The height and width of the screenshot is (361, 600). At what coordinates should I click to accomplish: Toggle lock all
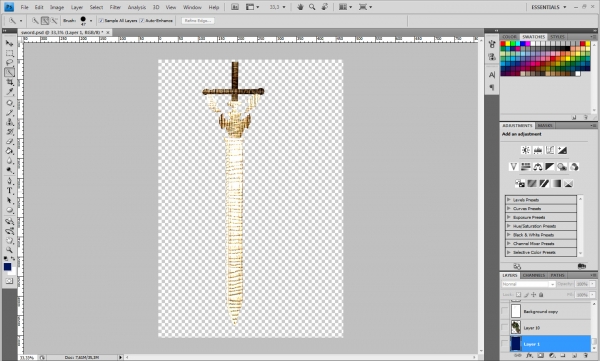pos(541,295)
